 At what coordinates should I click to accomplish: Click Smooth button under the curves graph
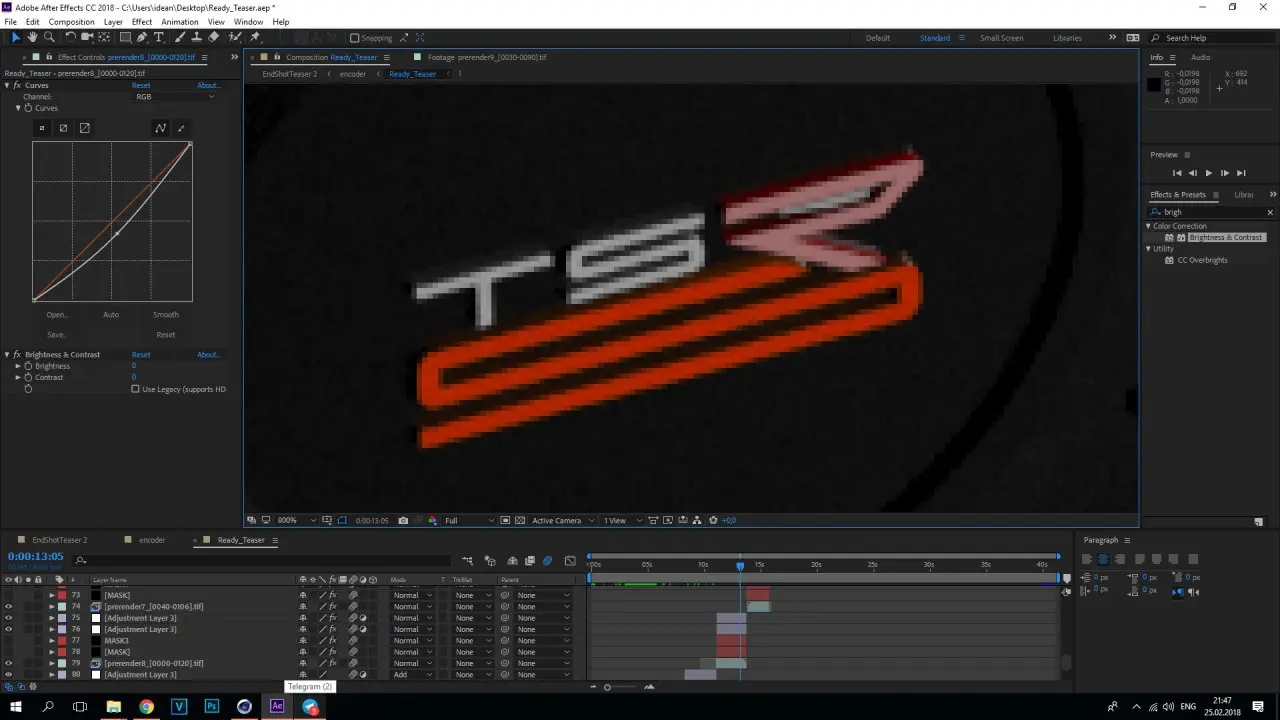pos(166,315)
